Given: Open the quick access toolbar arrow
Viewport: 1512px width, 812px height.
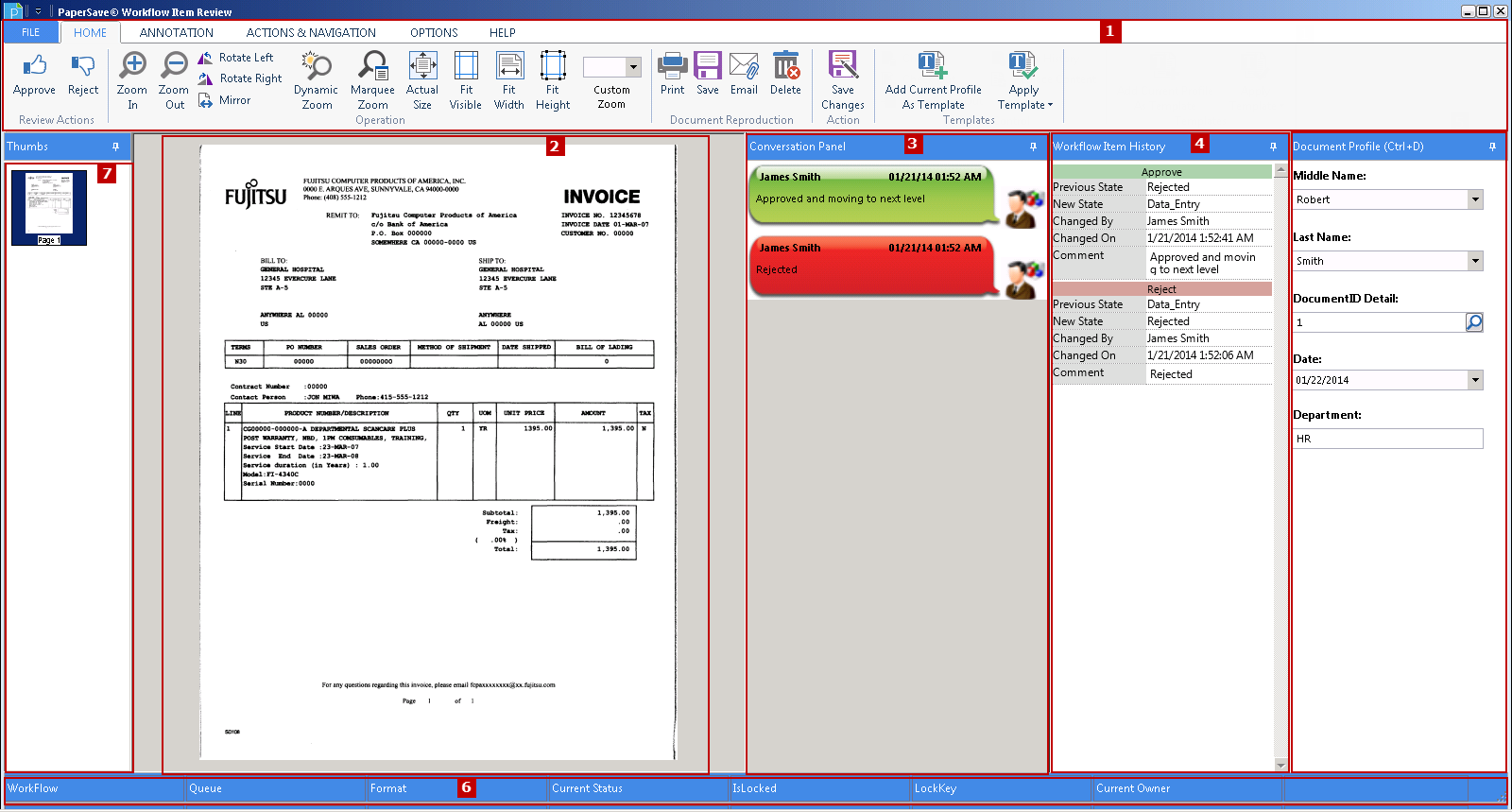Looking at the screenshot, I should [x=38, y=11].
